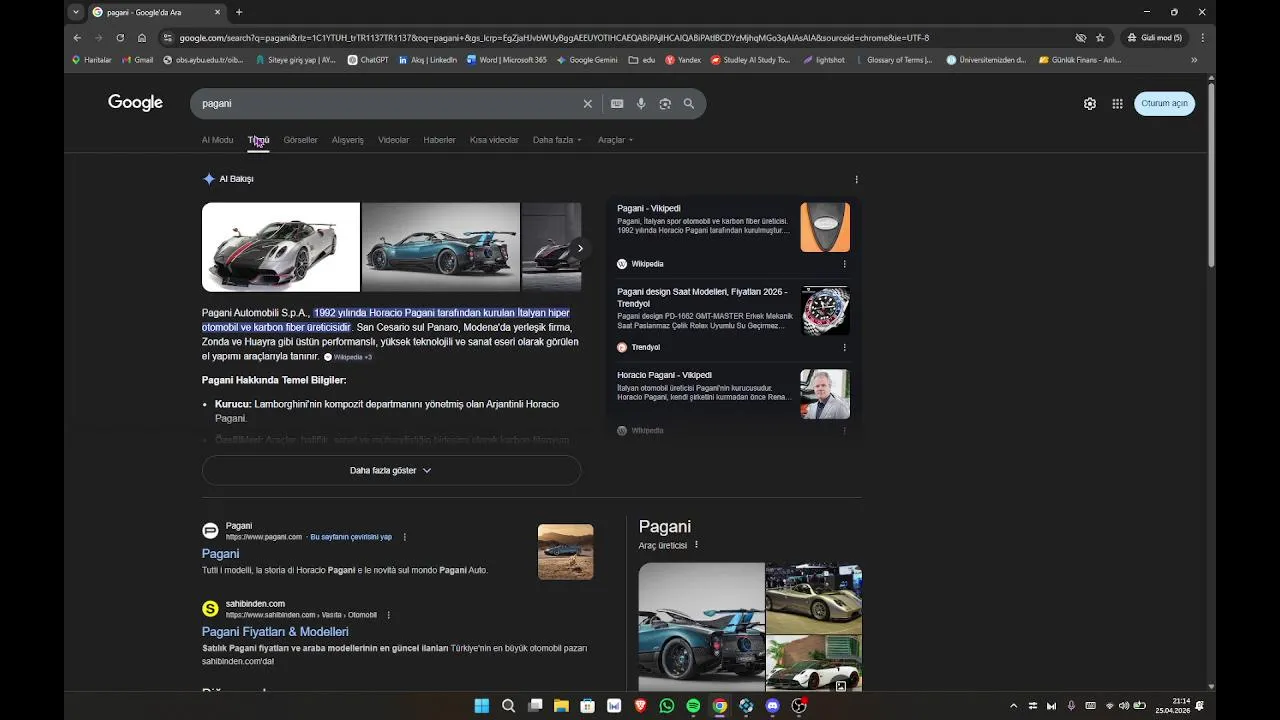Go back with the browser back arrow
The width and height of the screenshot is (1280, 720).
(77, 38)
